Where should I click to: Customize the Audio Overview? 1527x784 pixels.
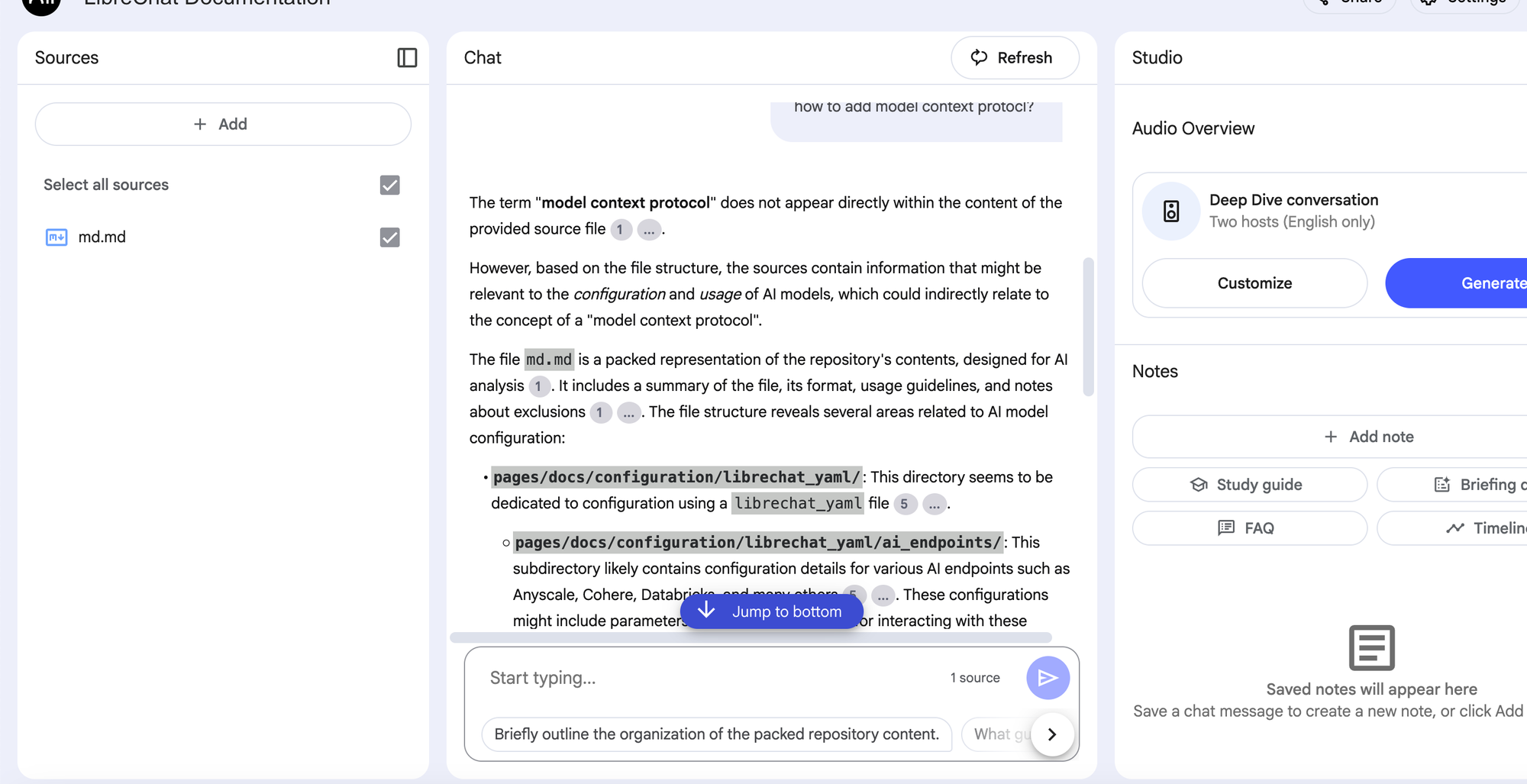click(x=1254, y=283)
